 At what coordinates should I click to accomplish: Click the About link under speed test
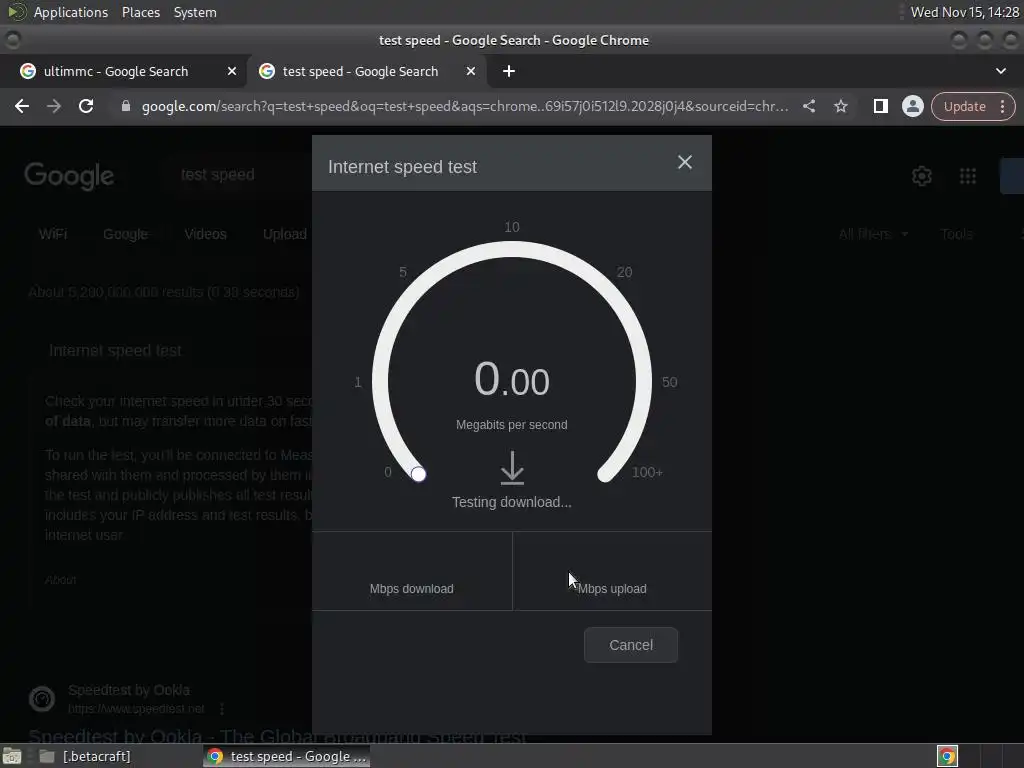tap(61, 580)
